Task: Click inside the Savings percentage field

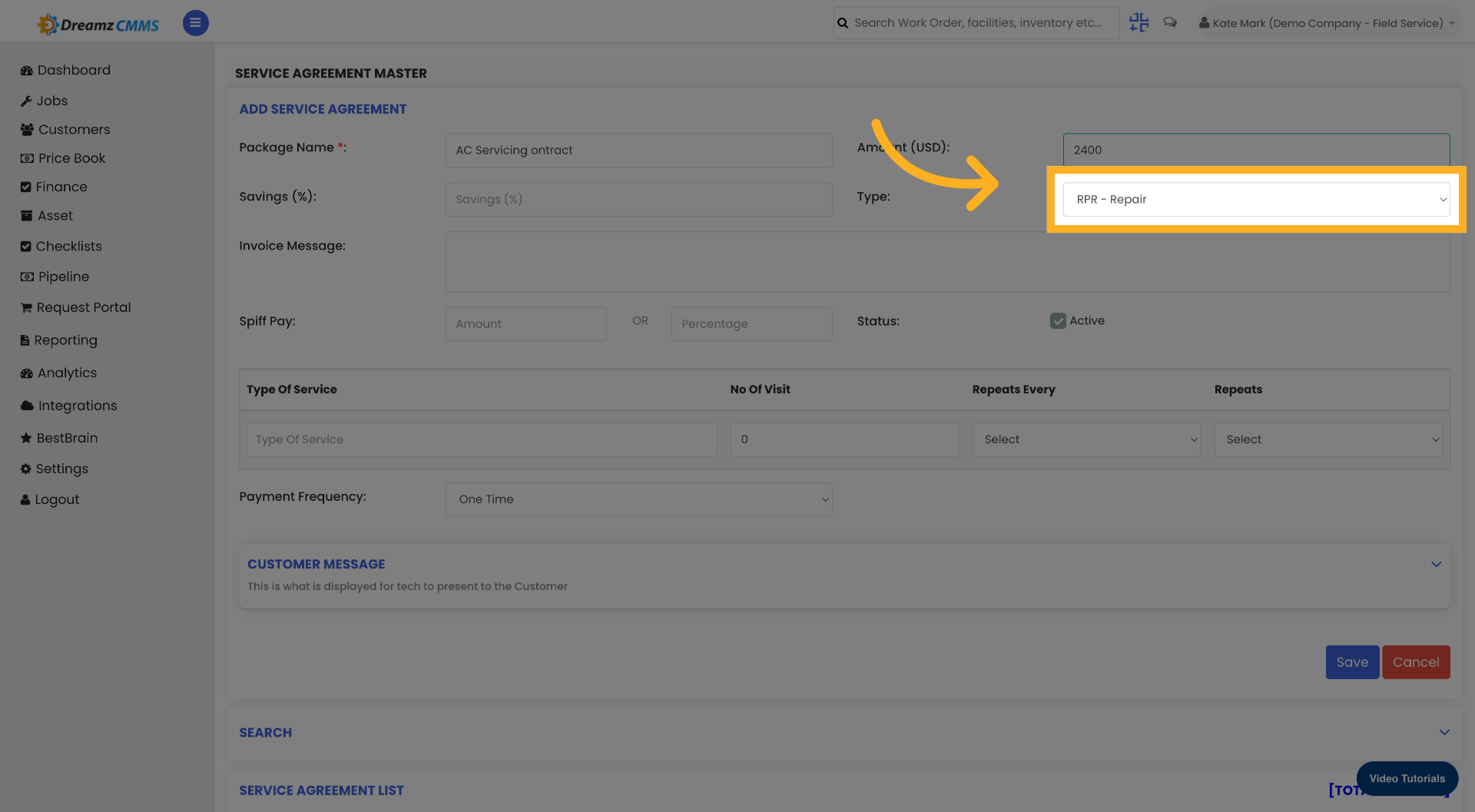Action: [638, 199]
